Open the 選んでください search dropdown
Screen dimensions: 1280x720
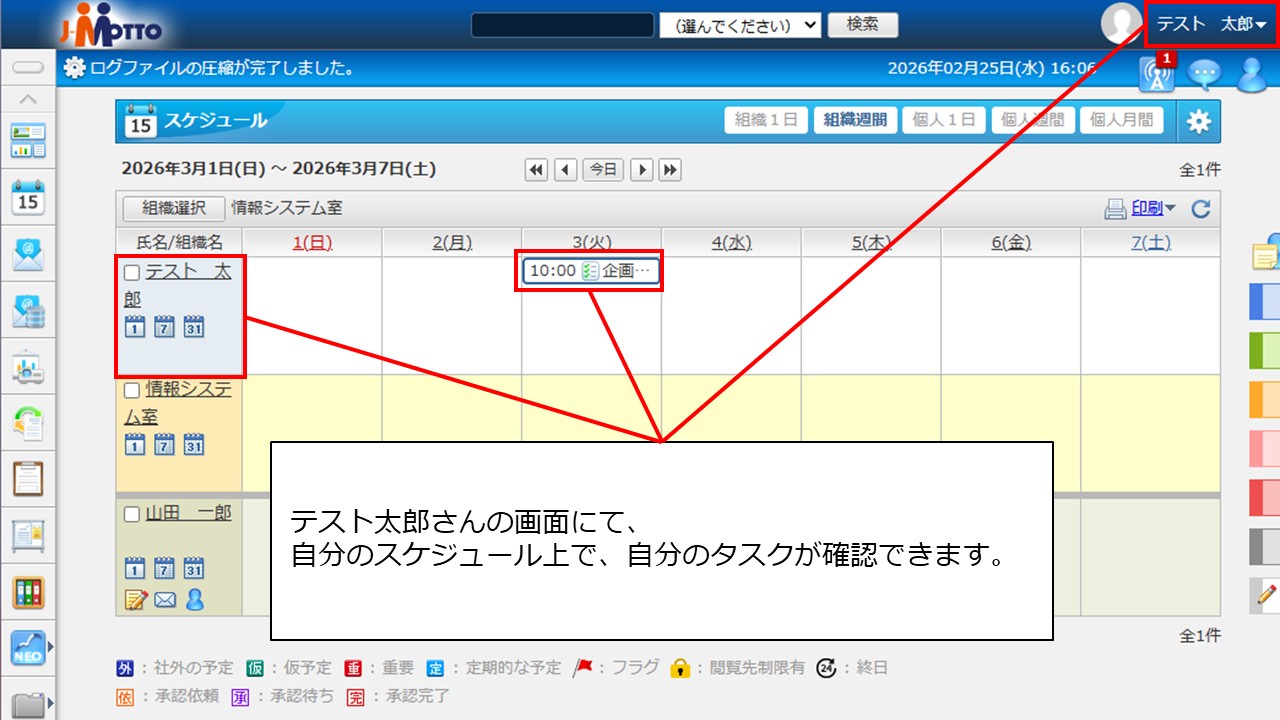pyautogui.click(x=740, y=25)
